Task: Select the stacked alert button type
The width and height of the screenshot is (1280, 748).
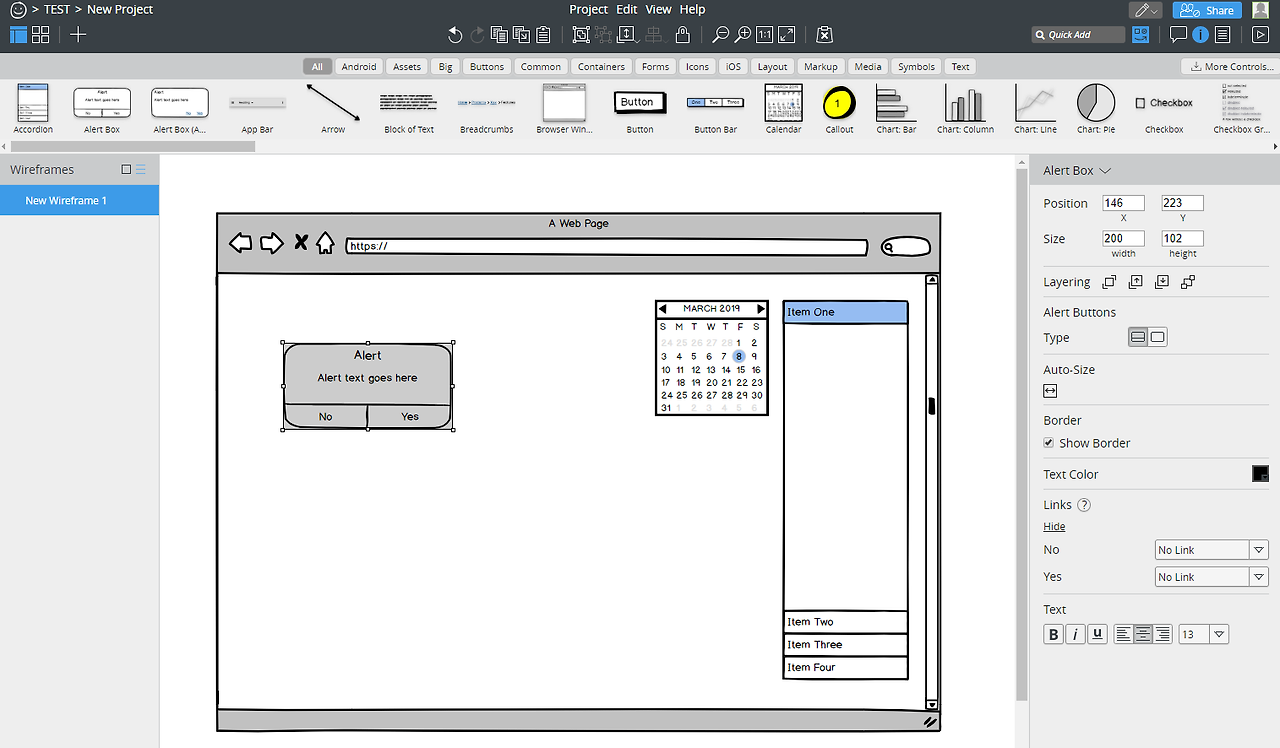Action: point(1138,338)
